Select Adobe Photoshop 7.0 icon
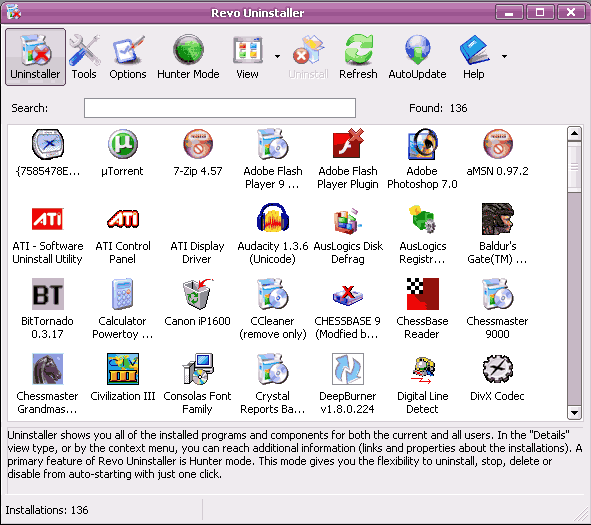 point(423,144)
